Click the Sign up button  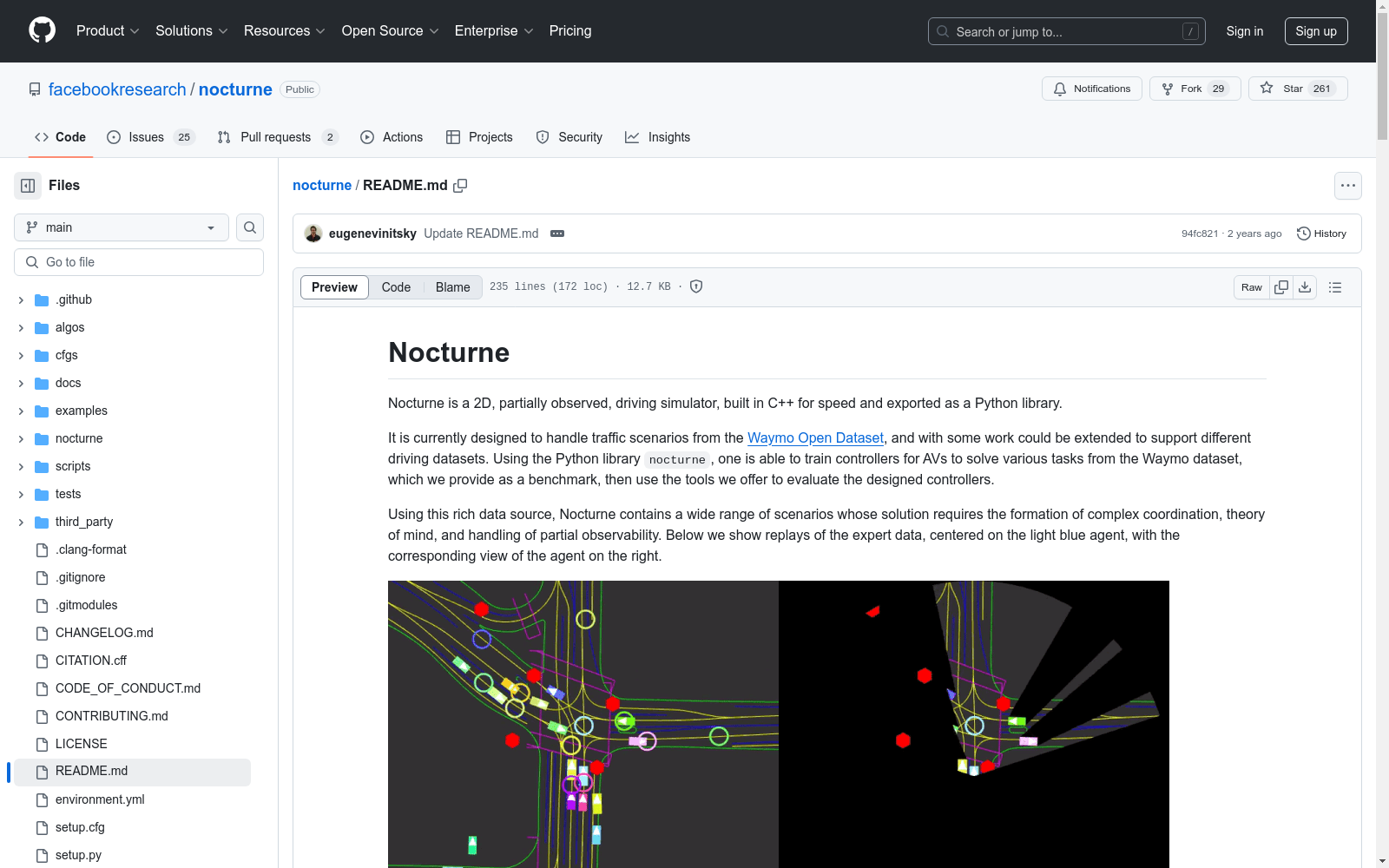(1315, 31)
